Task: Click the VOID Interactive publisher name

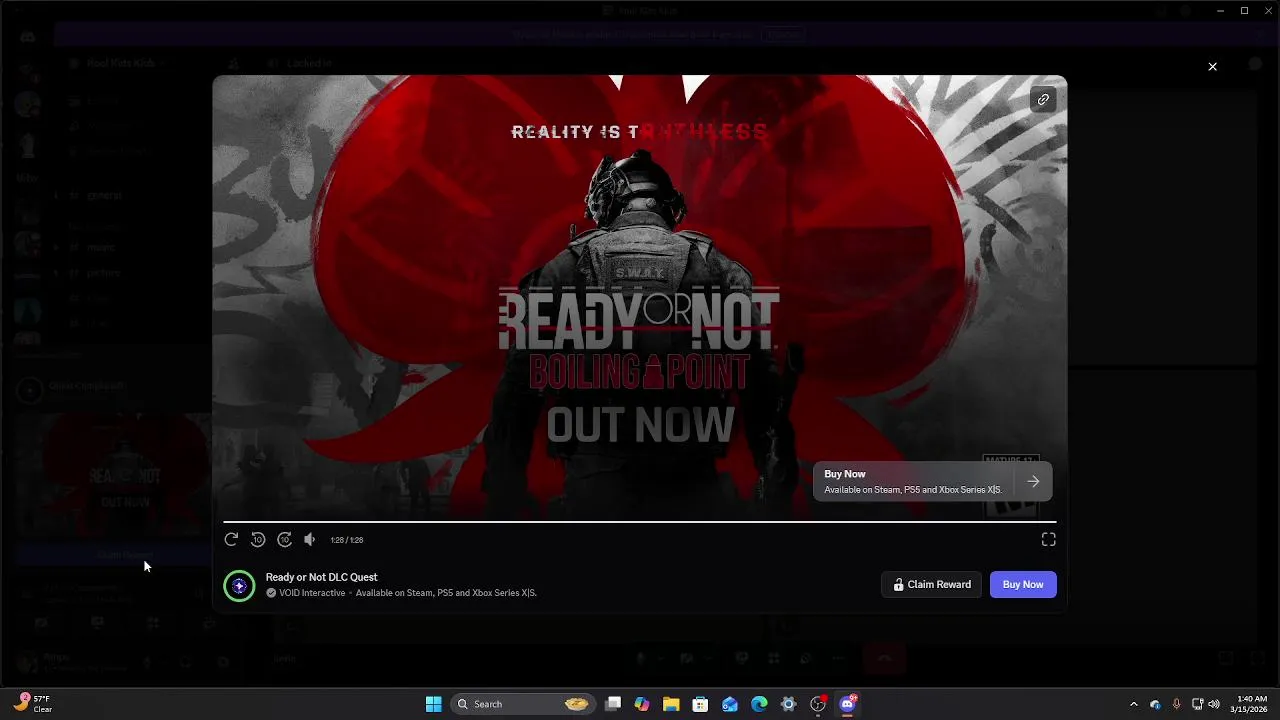Action: 312,593
